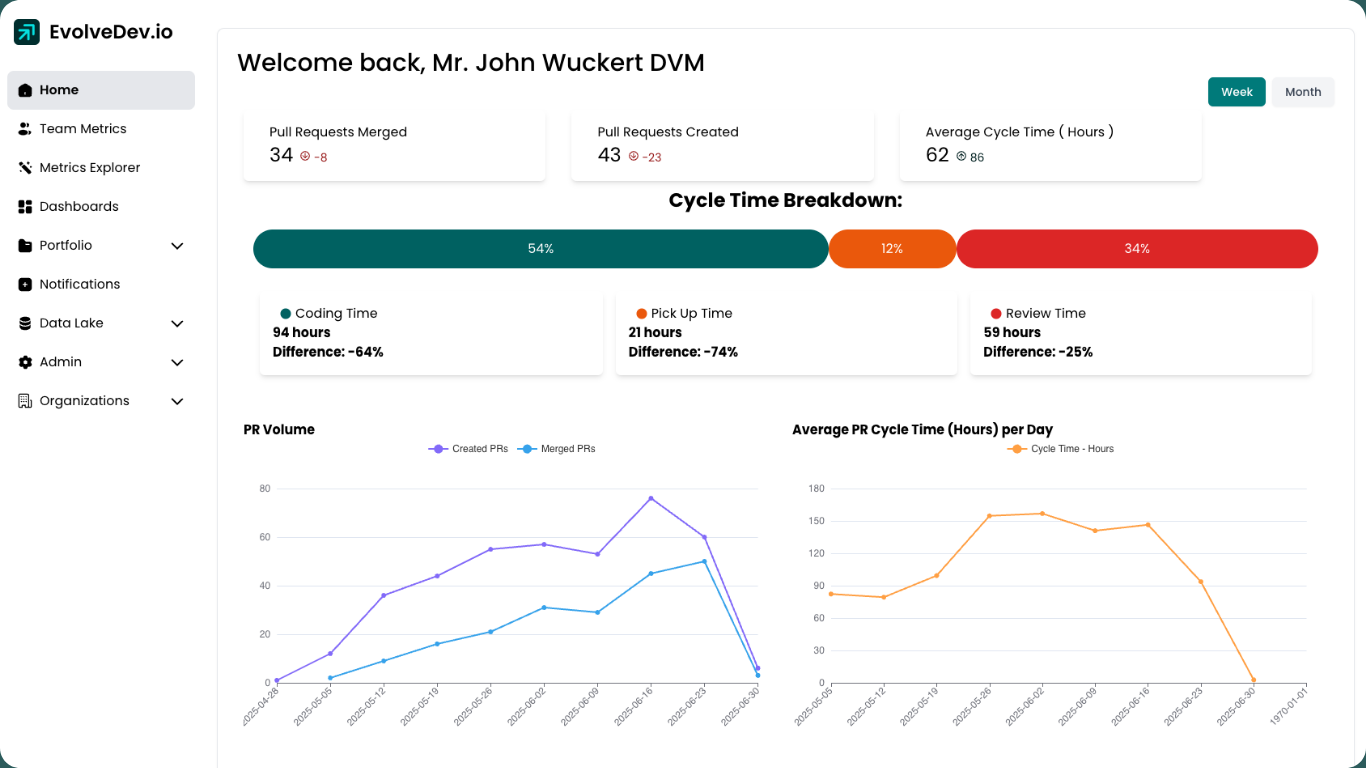Open Team Metrics via its people icon
The height and width of the screenshot is (768, 1366).
25,129
